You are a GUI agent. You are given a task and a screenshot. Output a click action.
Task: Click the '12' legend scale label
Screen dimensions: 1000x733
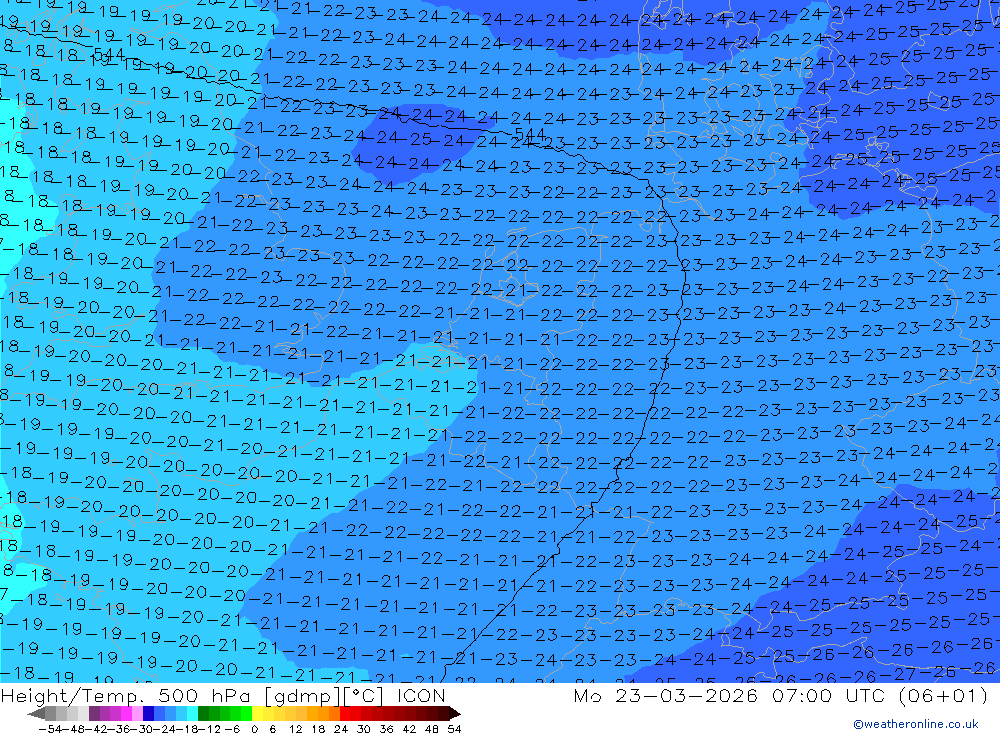coord(295,729)
